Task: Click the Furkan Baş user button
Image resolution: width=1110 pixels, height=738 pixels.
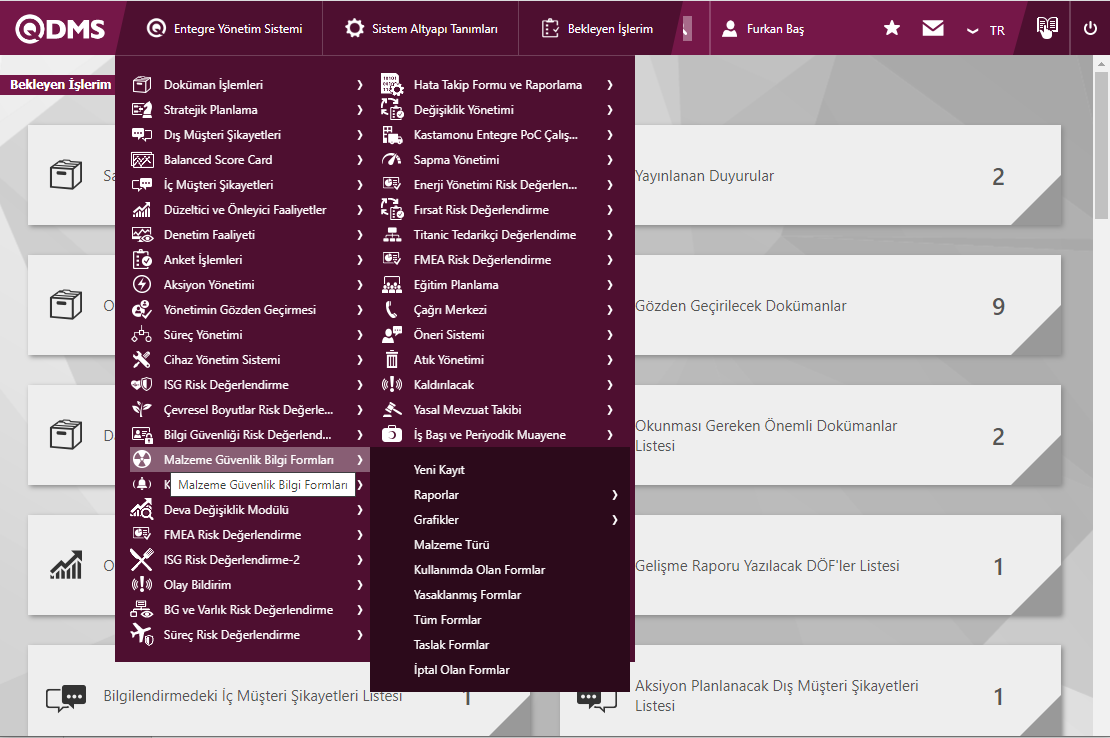Action: (764, 29)
